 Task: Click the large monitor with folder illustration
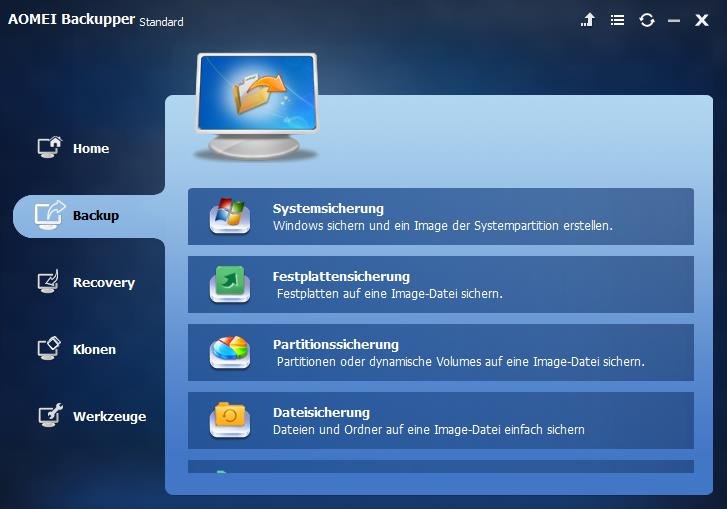pos(257,106)
